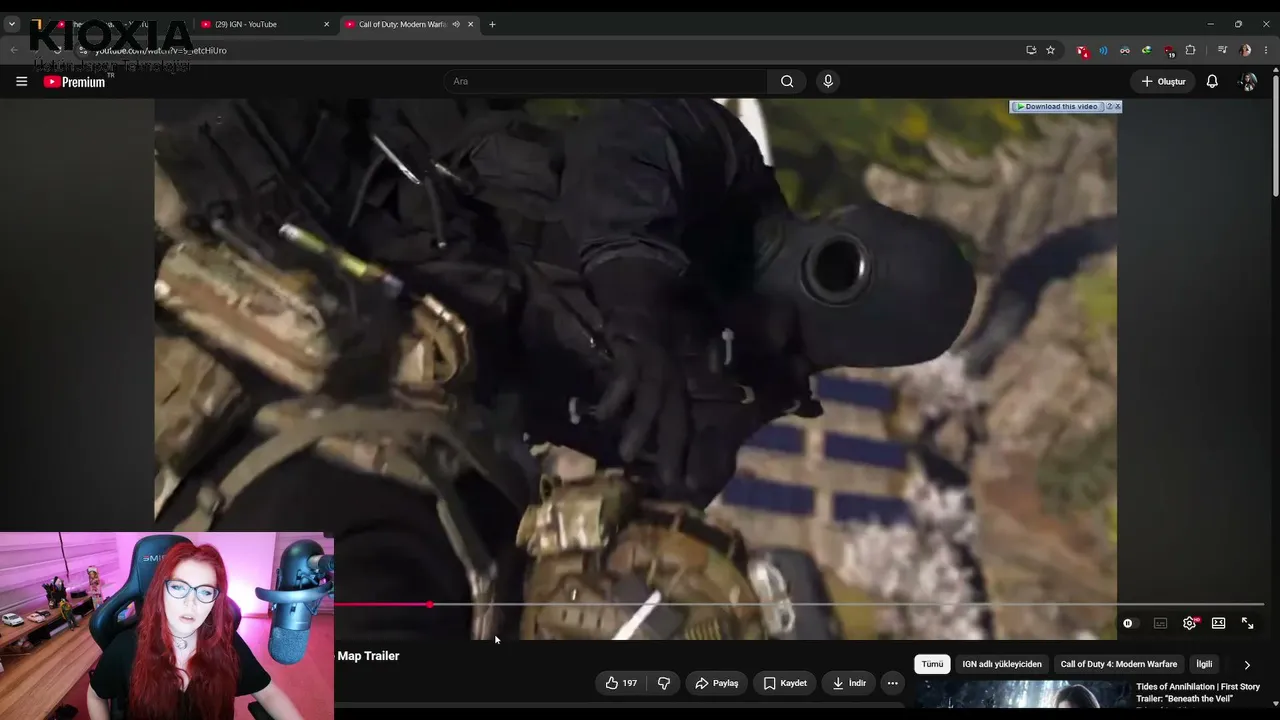Open the player settings gear
This screenshot has width=1280, height=720.
coord(1189,623)
